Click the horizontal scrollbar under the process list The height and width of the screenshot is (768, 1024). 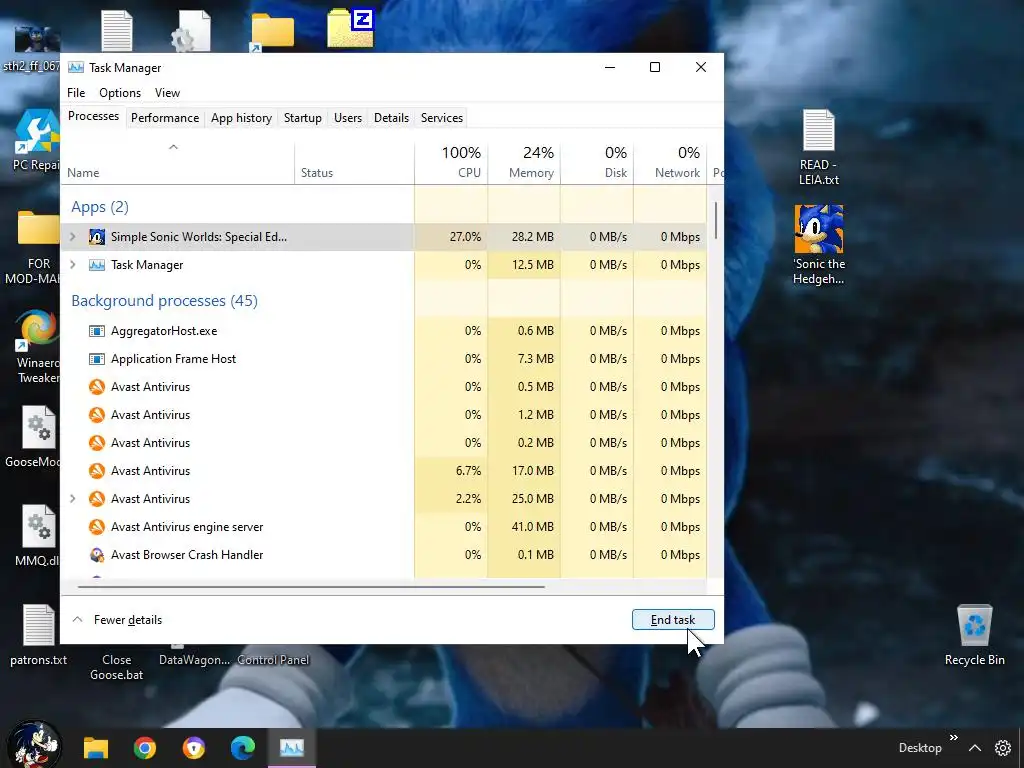(311, 586)
